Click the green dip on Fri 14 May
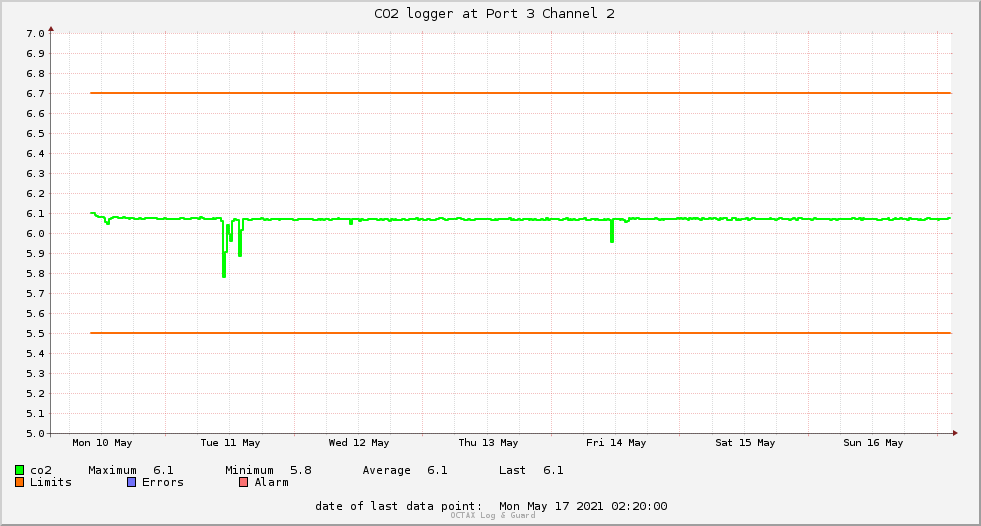 [x=612, y=233]
